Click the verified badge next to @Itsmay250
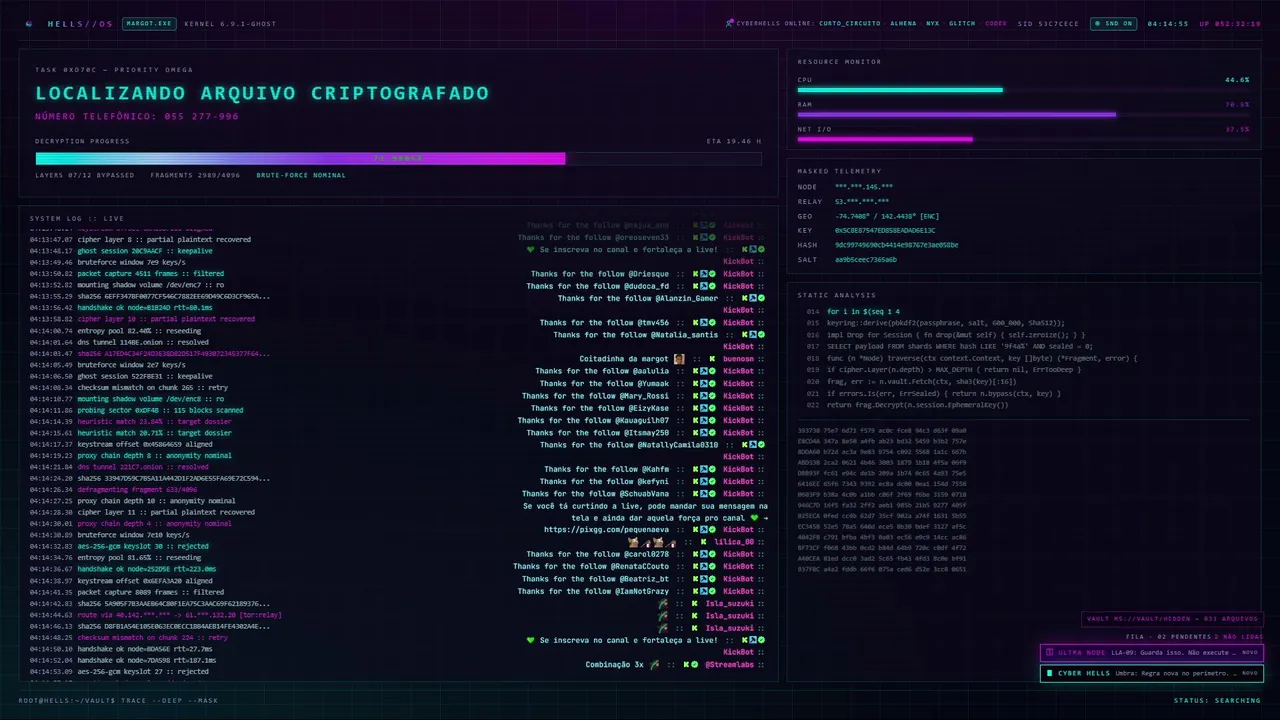This screenshot has width=1280, height=720. pyautogui.click(x=713, y=433)
